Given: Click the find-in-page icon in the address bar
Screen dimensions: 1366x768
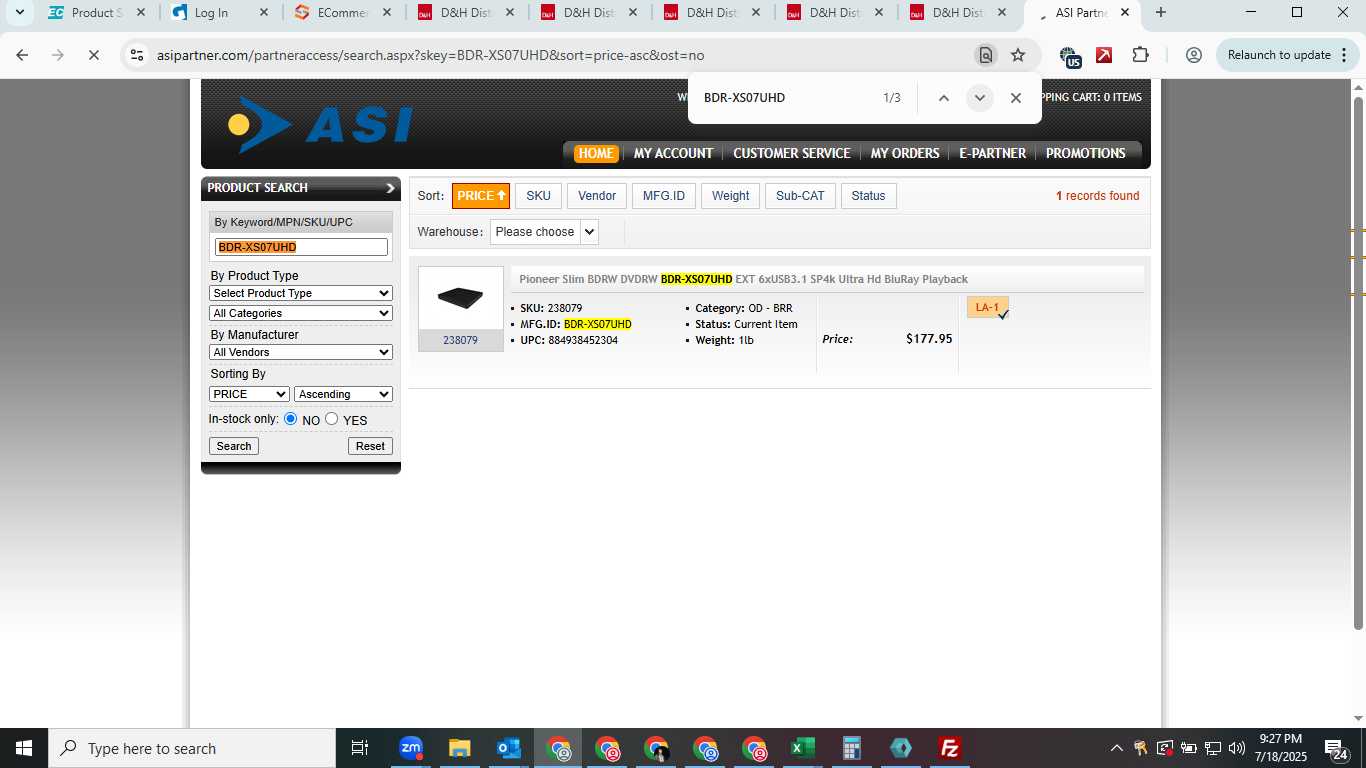Looking at the screenshot, I should [986, 55].
